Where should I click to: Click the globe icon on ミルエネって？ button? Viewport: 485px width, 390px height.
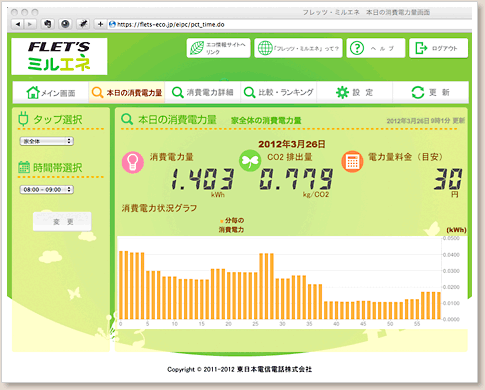pos(265,48)
